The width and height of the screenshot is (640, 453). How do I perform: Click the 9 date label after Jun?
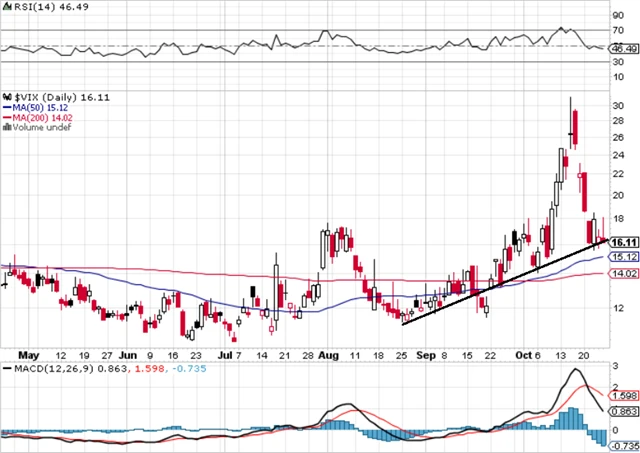150,356
